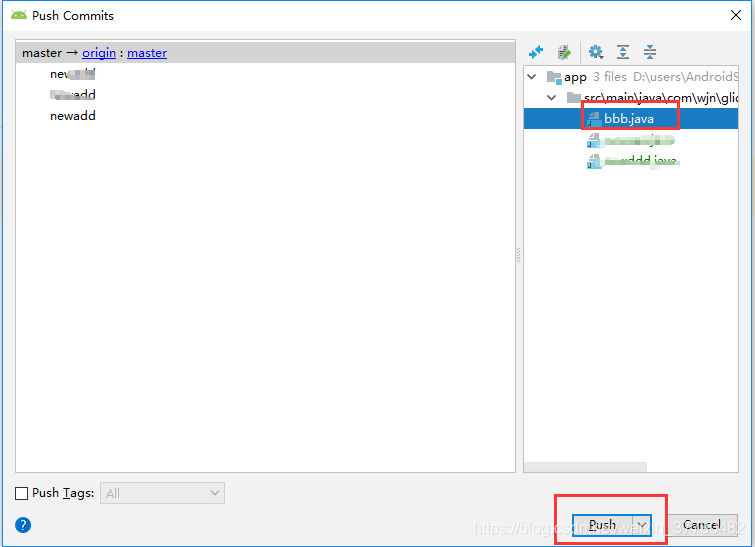
Task: Click the Push button
Action: pos(602,525)
